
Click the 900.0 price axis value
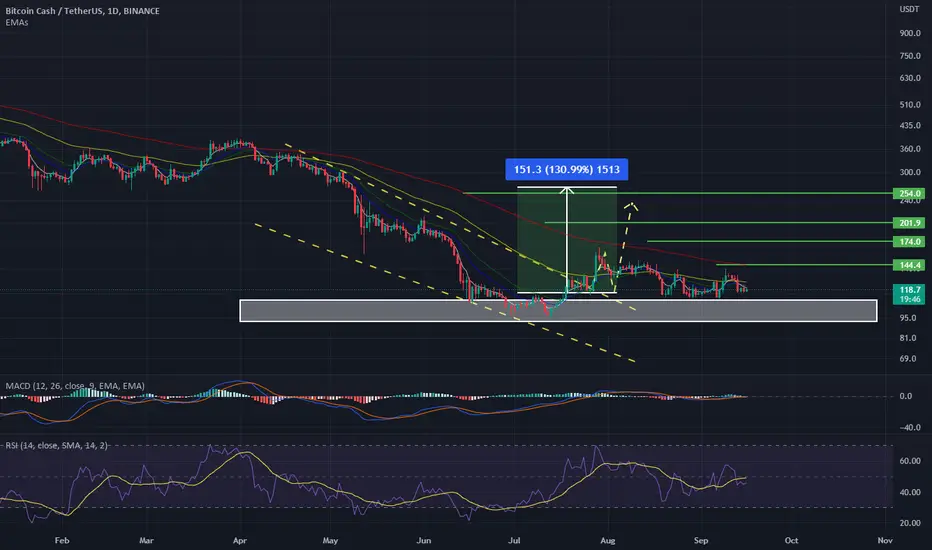(x=910, y=33)
